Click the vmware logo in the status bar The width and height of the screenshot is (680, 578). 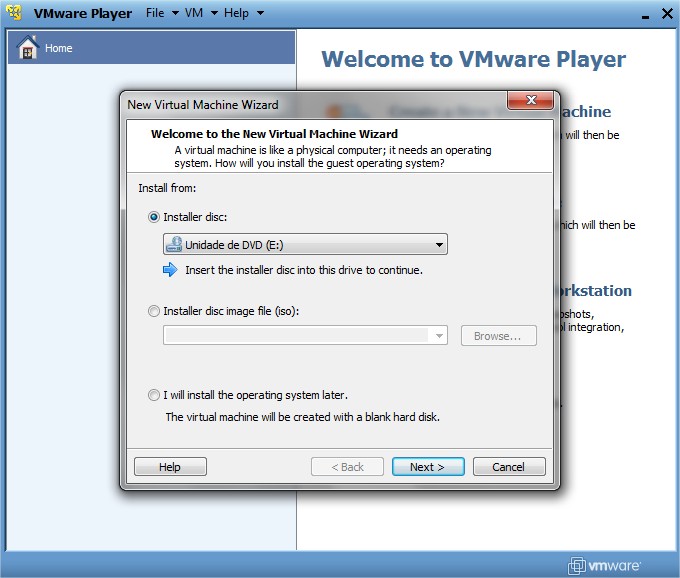pyautogui.click(x=604, y=565)
